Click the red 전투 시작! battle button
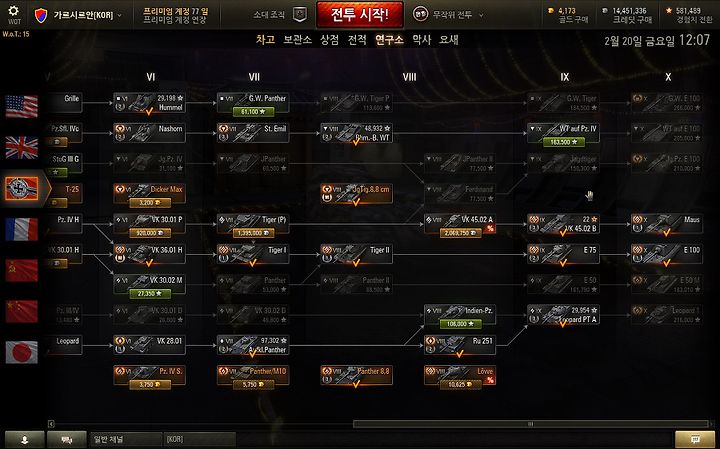 tap(360, 15)
